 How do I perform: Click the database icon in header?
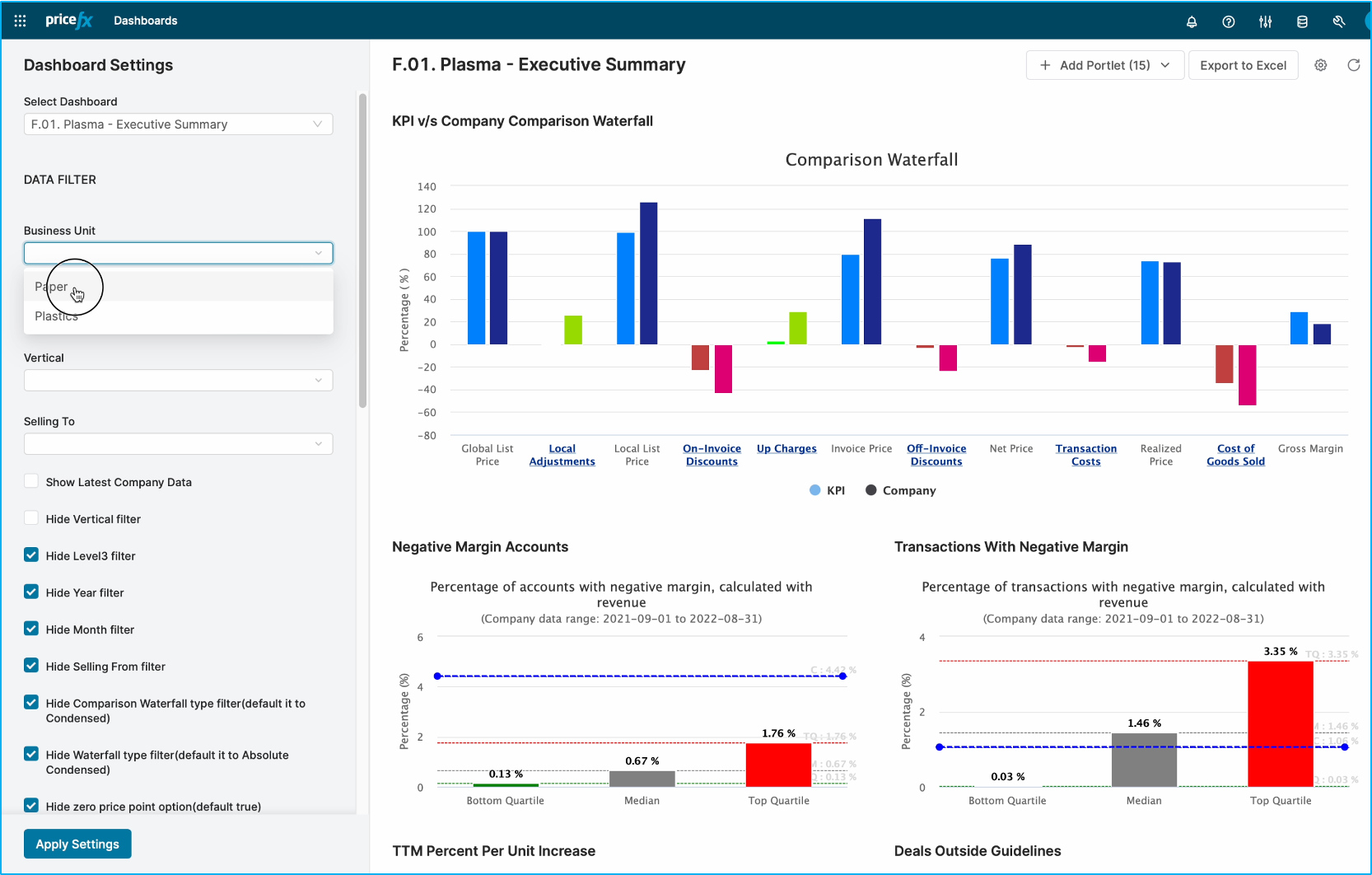[1302, 21]
